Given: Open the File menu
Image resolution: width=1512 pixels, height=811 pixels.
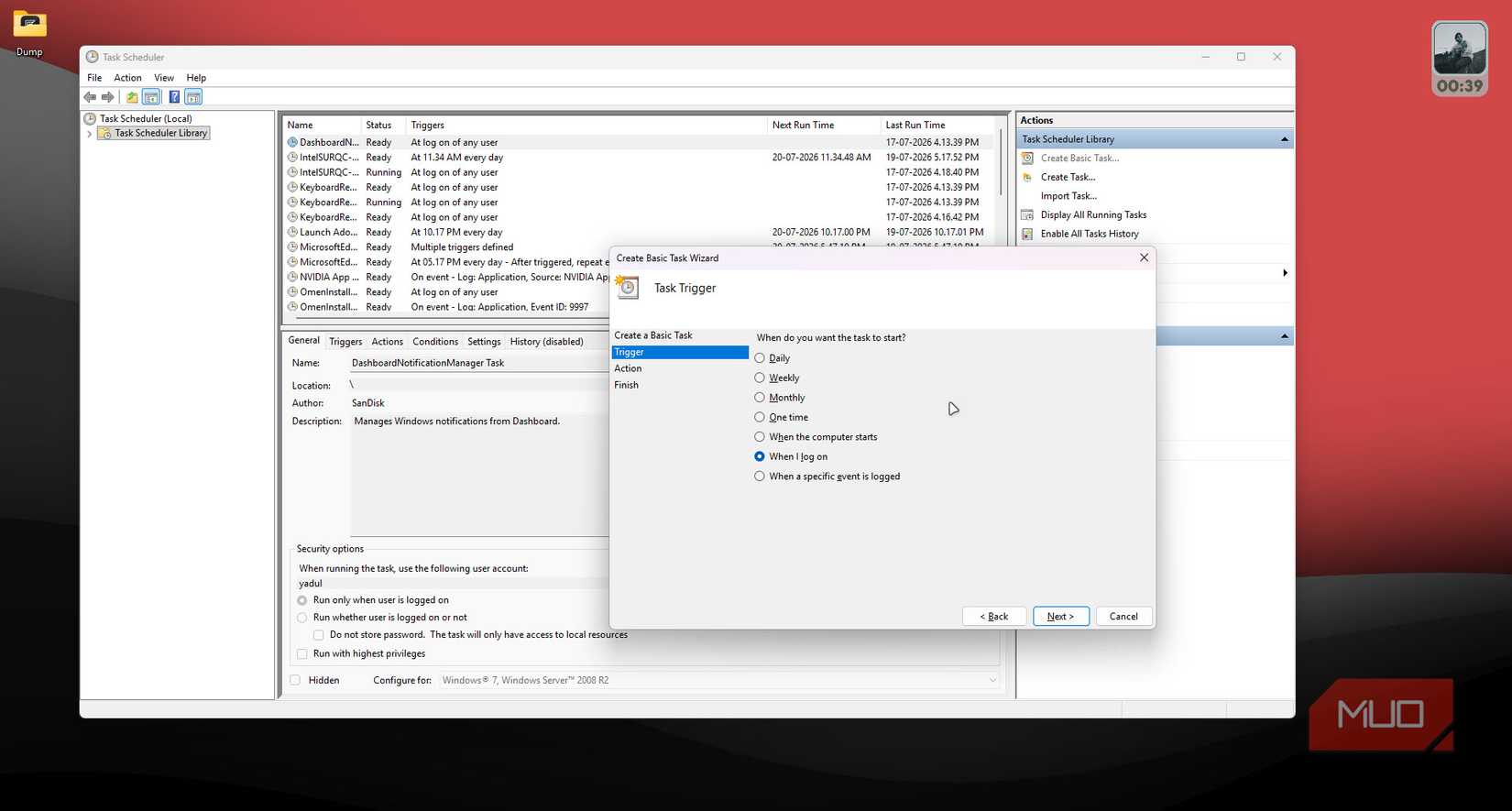Looking at the screenshot, I should (94, 78).
